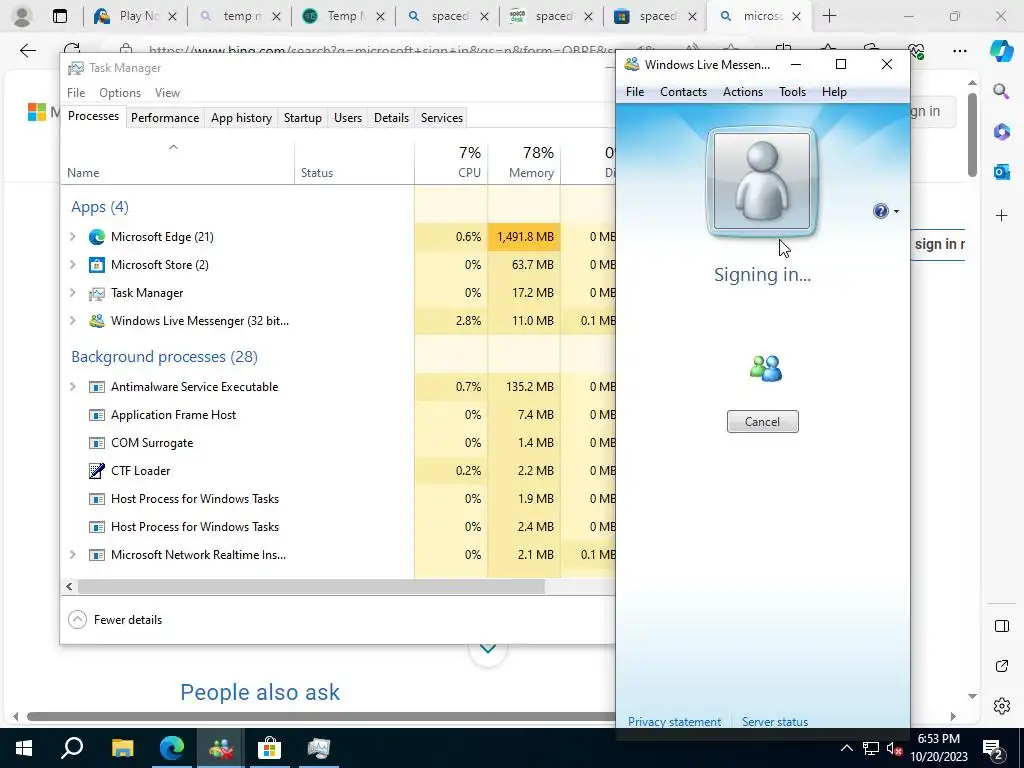Screen dimensions: 1024x768
Task: Open Messenger Tools menu
Action: click(792, 92)
